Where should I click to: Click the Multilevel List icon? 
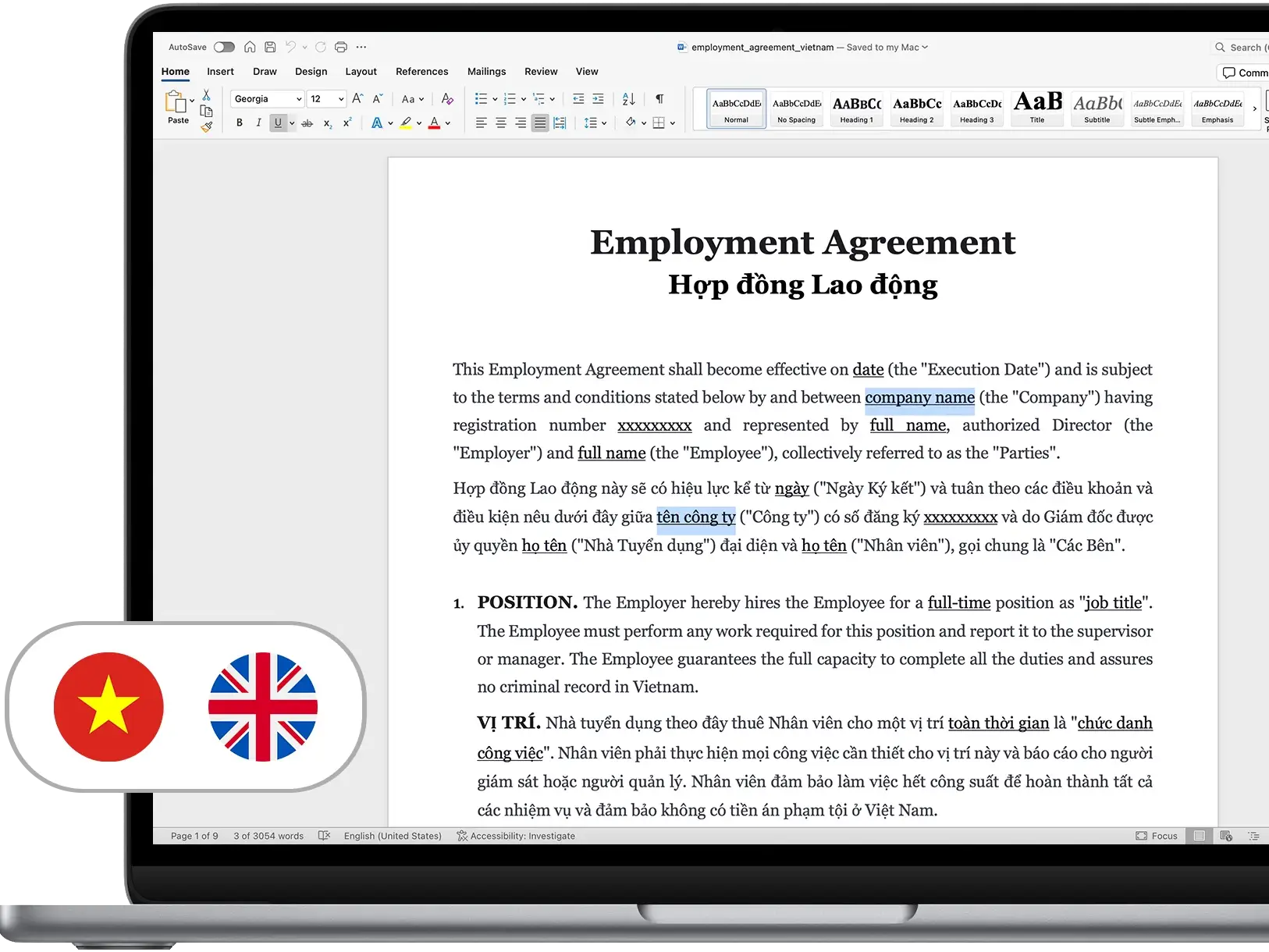539,99
